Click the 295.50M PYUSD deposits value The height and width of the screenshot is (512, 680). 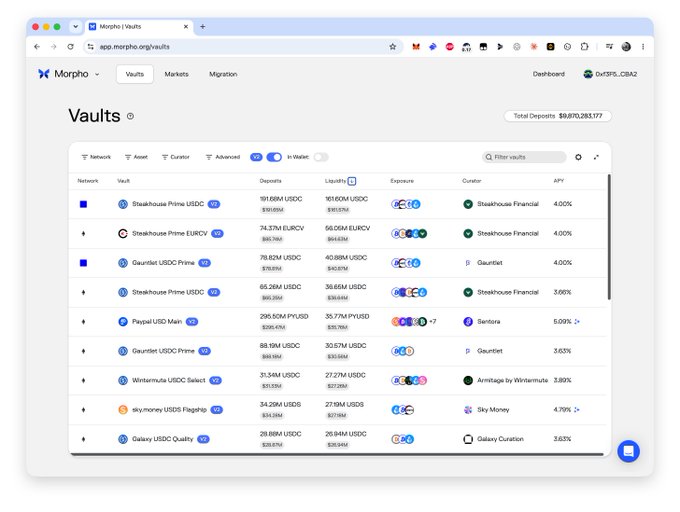[284, 316]
